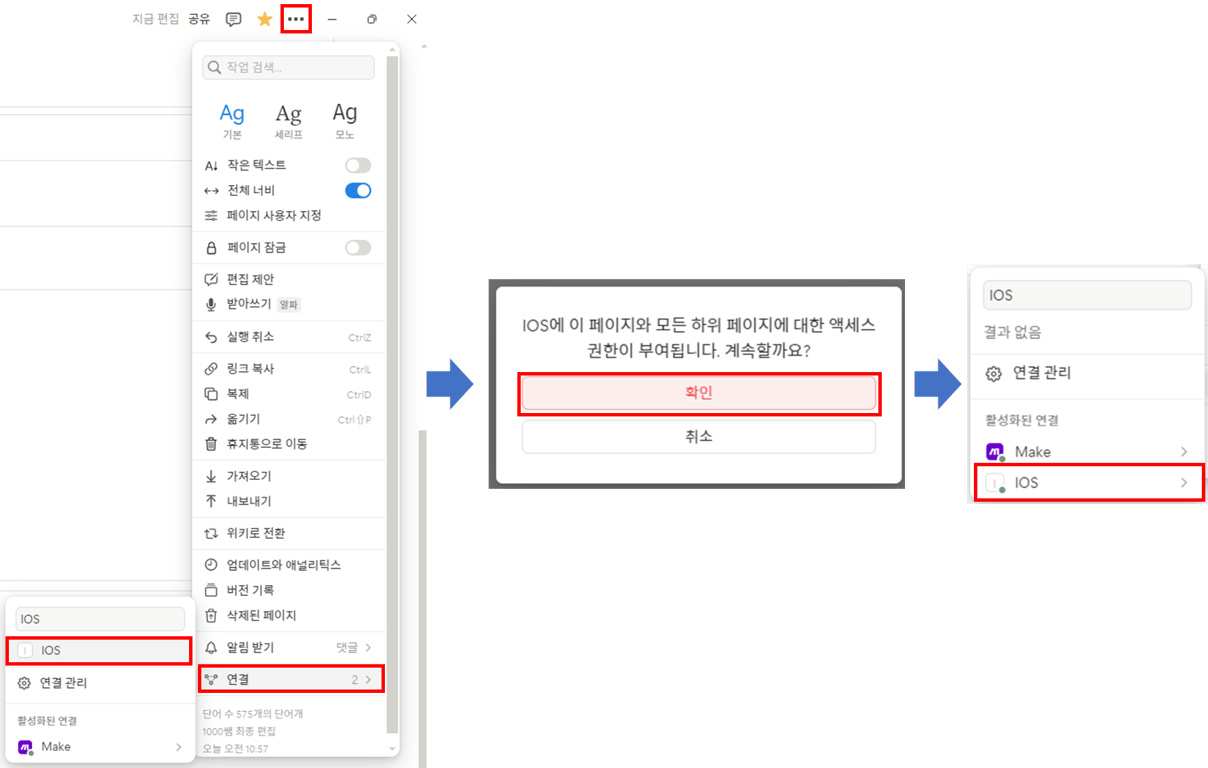Click the IOS search input field
Viewport: 1208px width, 768px height.
pyautogui.click(x=1086, y=294)
